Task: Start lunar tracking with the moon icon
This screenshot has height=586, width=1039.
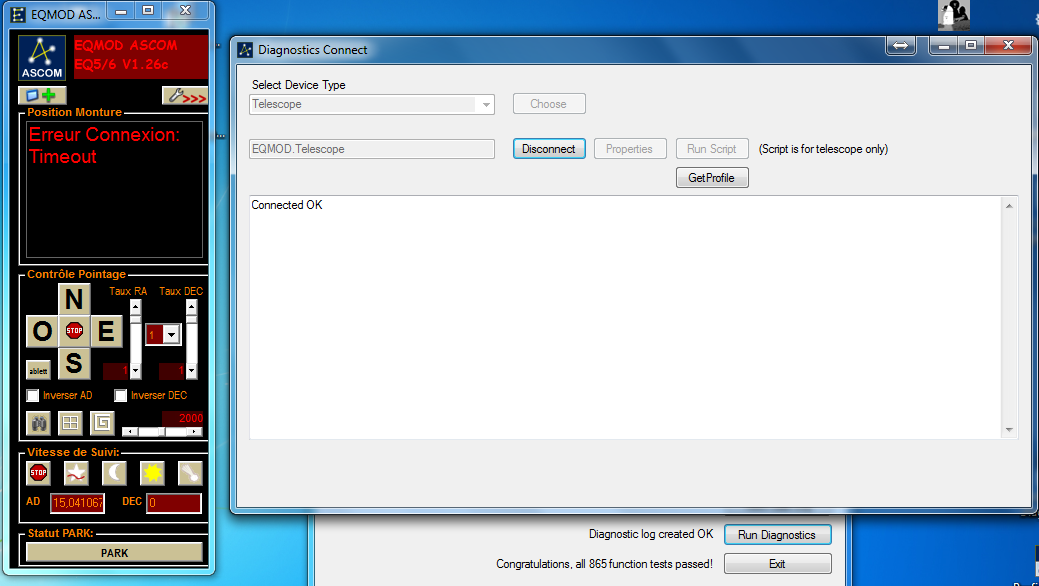Action: (x=114, y=473)
